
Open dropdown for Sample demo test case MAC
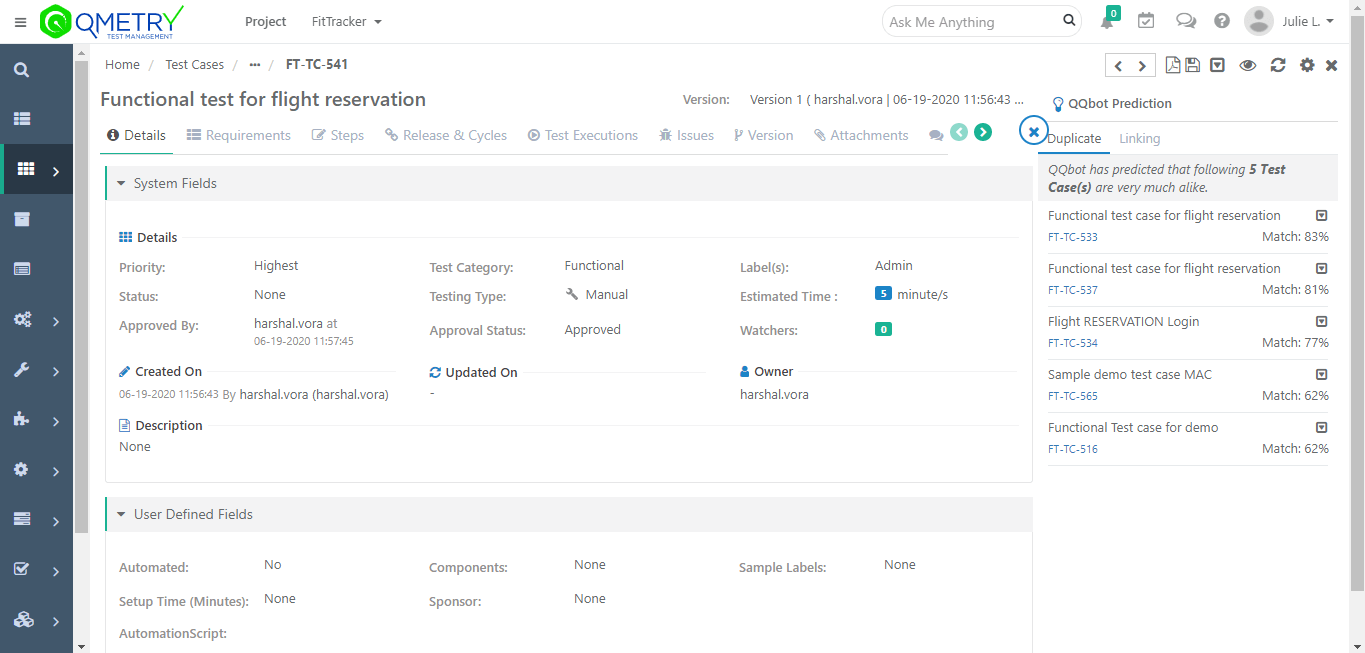tap(1321, 375)
